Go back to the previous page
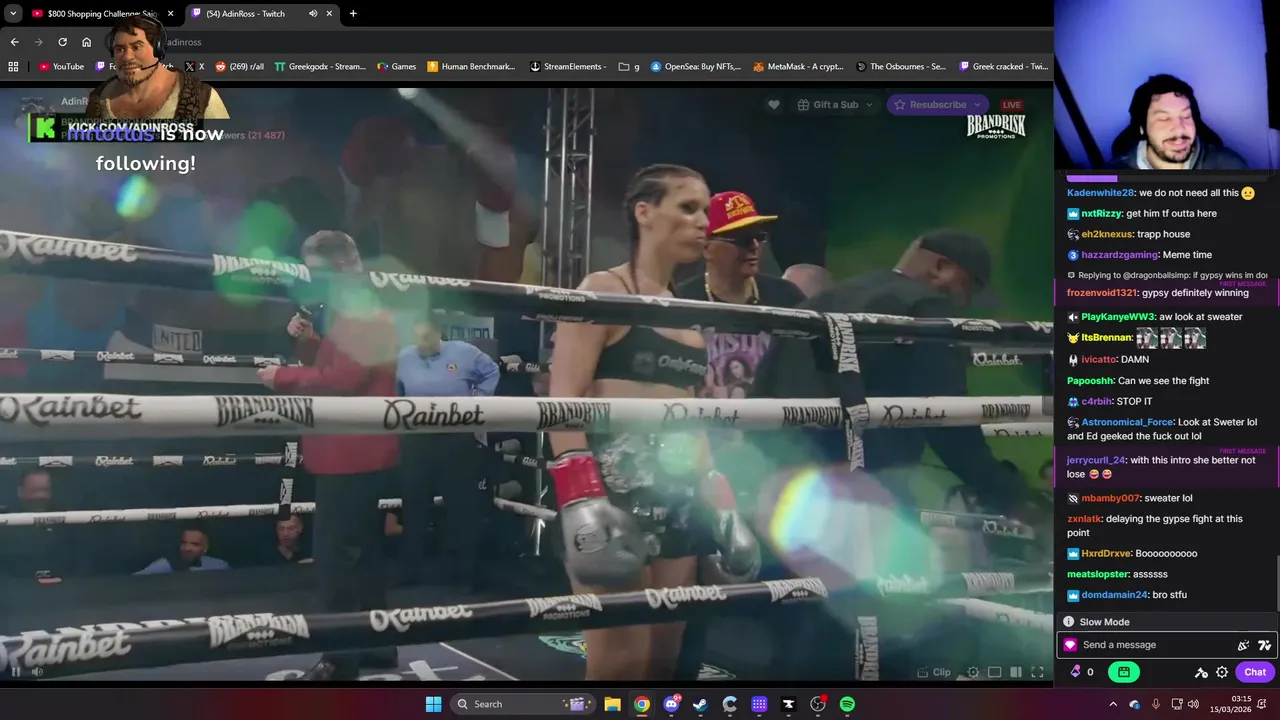Viewport: 1280px width, 720px height. pos(14,42)
